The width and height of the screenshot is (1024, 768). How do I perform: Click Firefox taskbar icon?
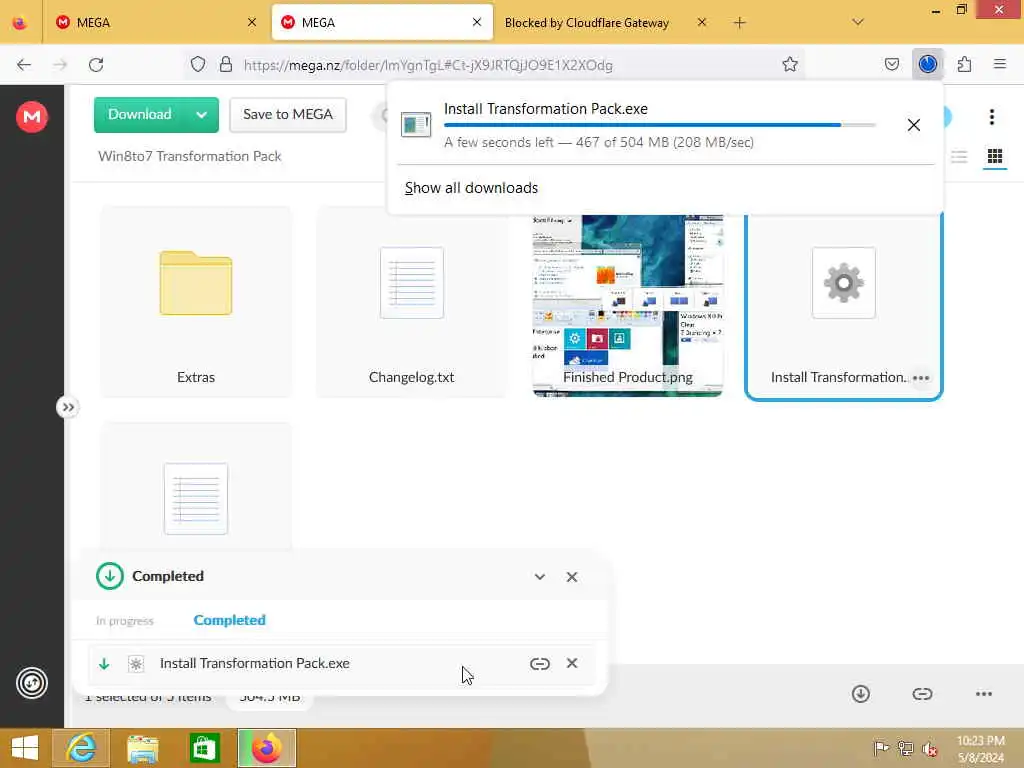click(x=267, y=748)
